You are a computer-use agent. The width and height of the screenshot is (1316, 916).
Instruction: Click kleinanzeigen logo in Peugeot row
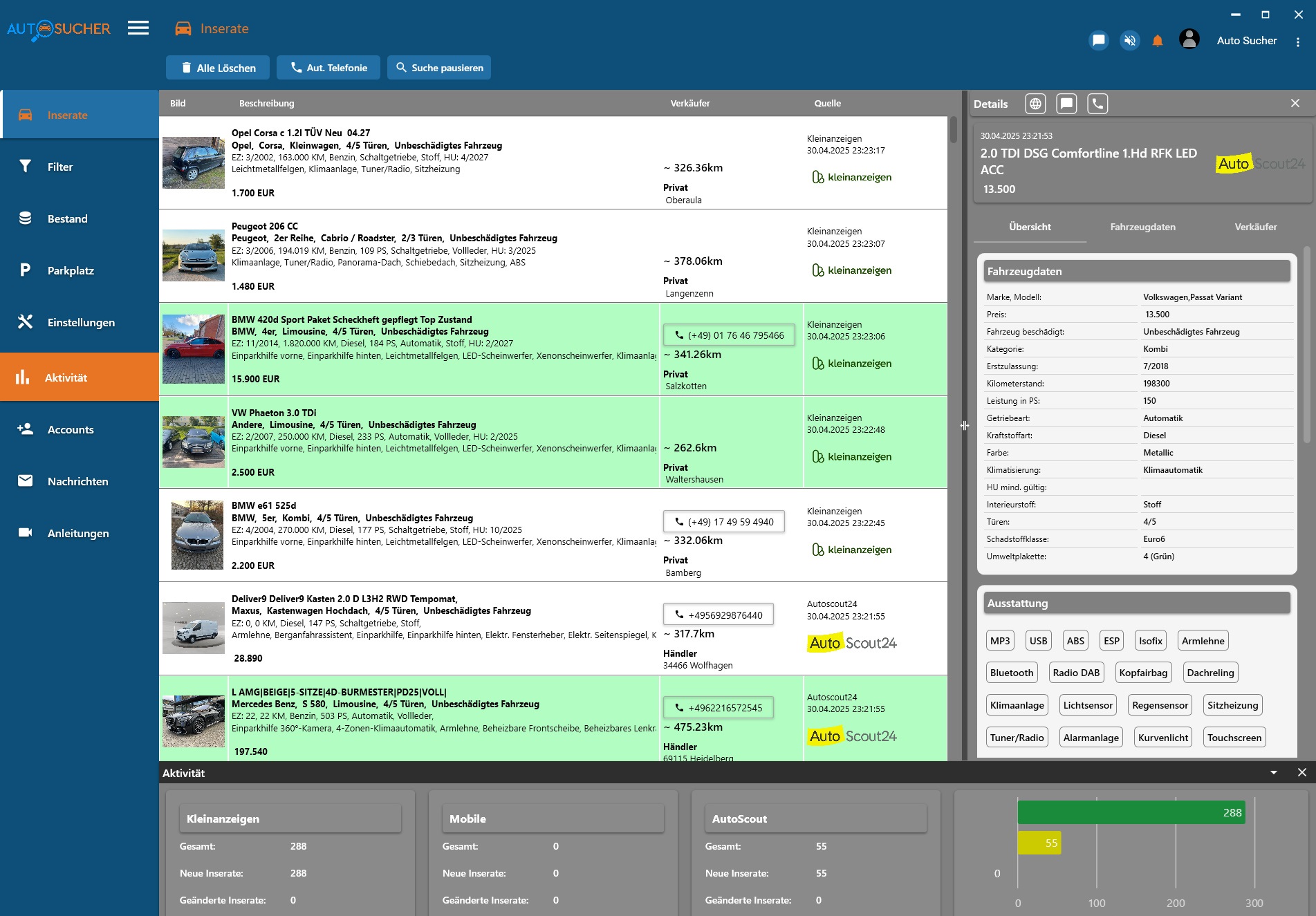pos(852,270)
